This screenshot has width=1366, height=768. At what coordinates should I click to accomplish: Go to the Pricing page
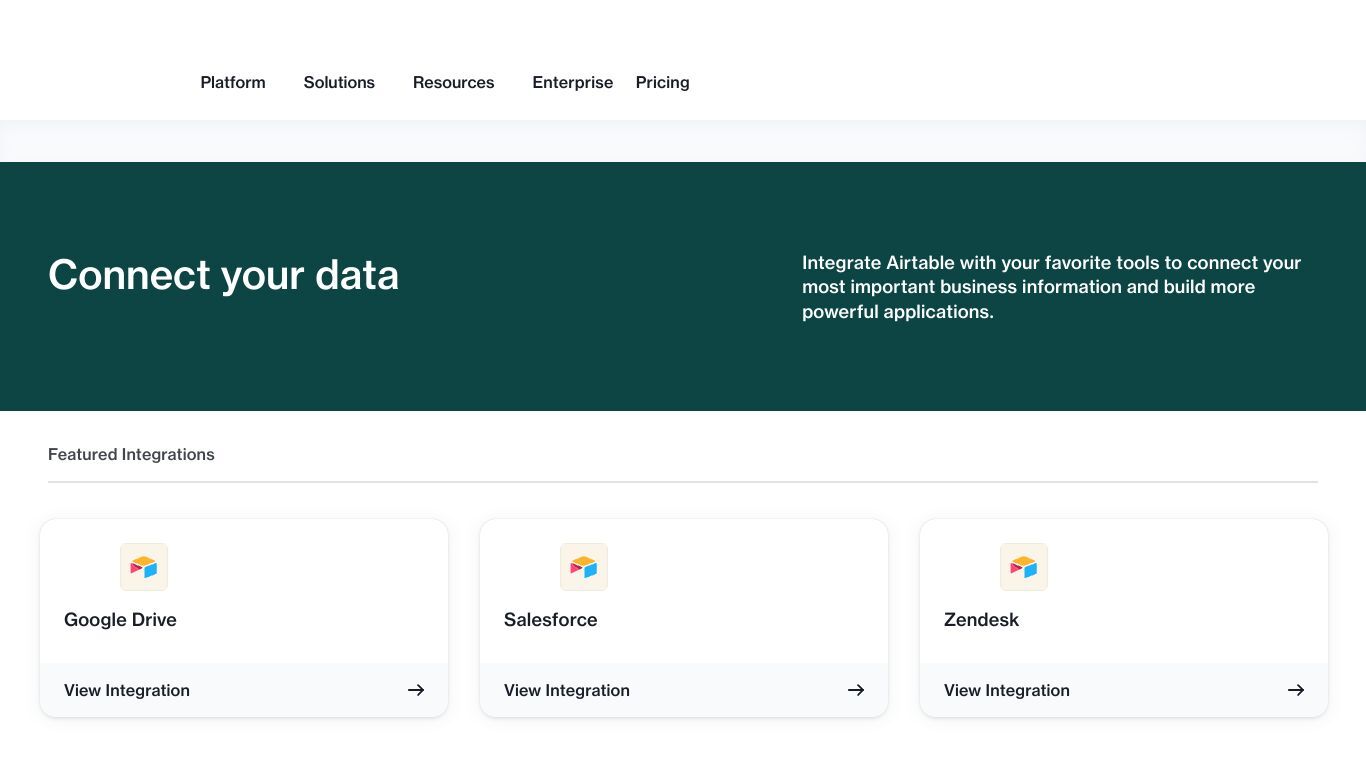(x=662, y=82)
